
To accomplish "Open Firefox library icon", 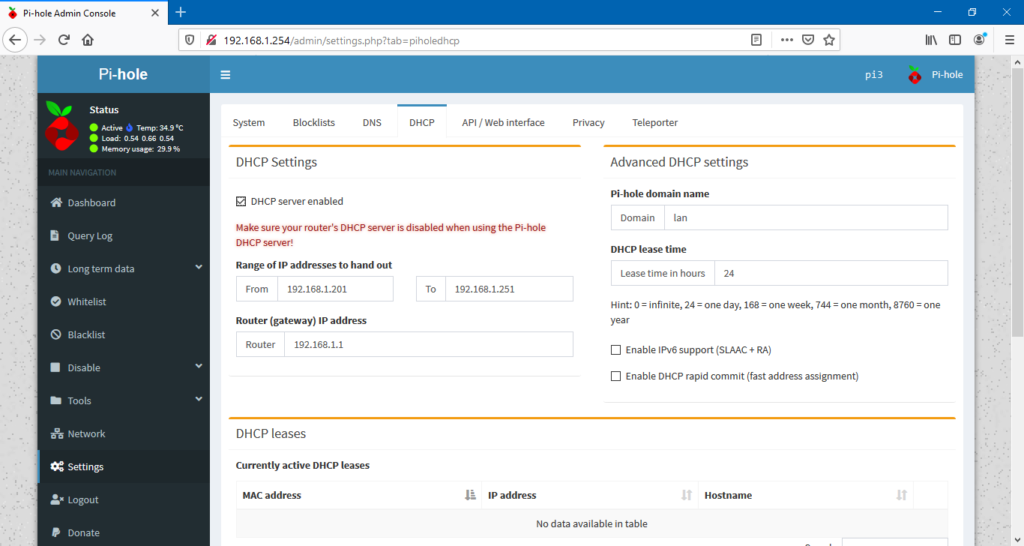I will tap(931, 40).
